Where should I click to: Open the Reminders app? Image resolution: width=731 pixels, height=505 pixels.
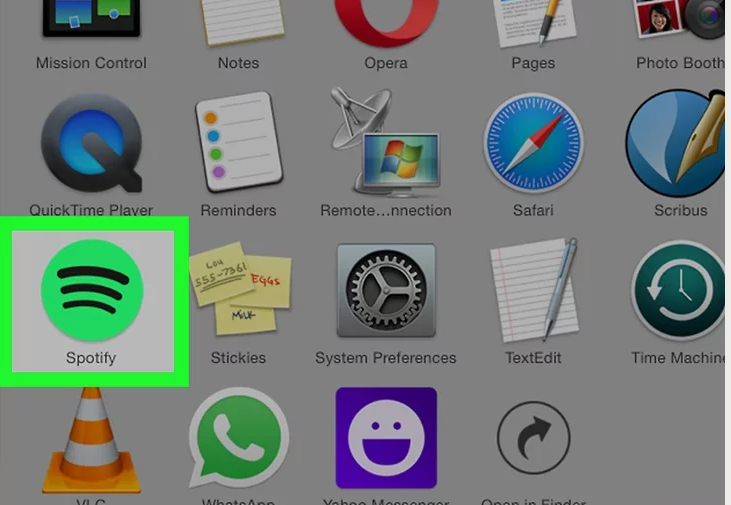238,145
